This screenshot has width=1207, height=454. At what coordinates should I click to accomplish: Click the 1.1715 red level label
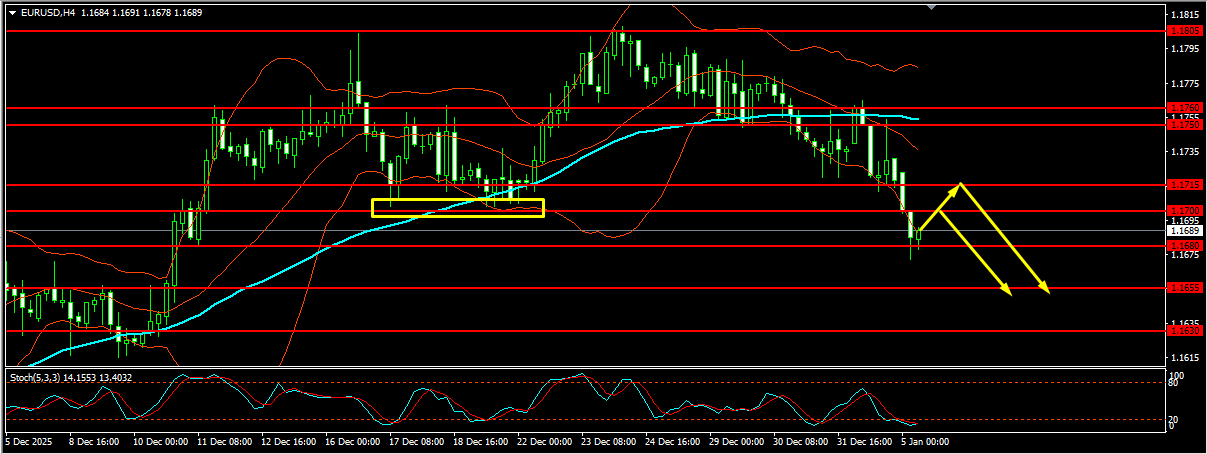[x=1183, y=185]
